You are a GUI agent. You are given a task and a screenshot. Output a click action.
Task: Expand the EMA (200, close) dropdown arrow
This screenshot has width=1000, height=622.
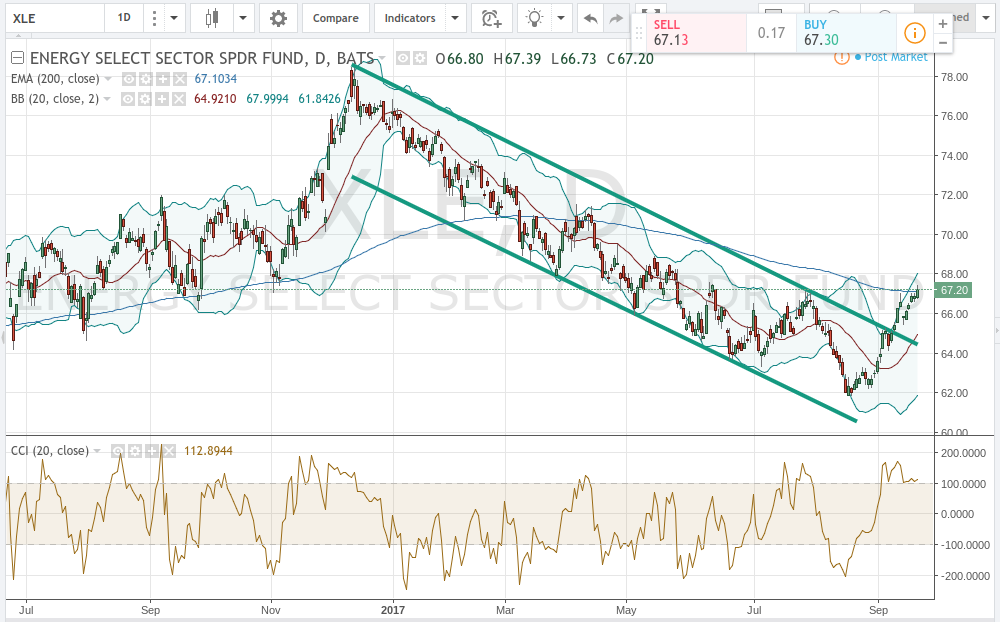108,79
